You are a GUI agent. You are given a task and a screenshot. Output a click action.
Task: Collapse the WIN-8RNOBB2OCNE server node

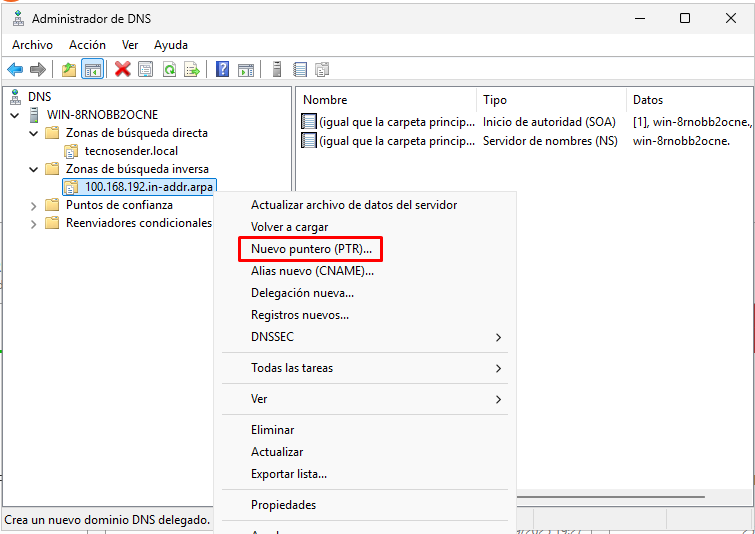coord(14,115)
